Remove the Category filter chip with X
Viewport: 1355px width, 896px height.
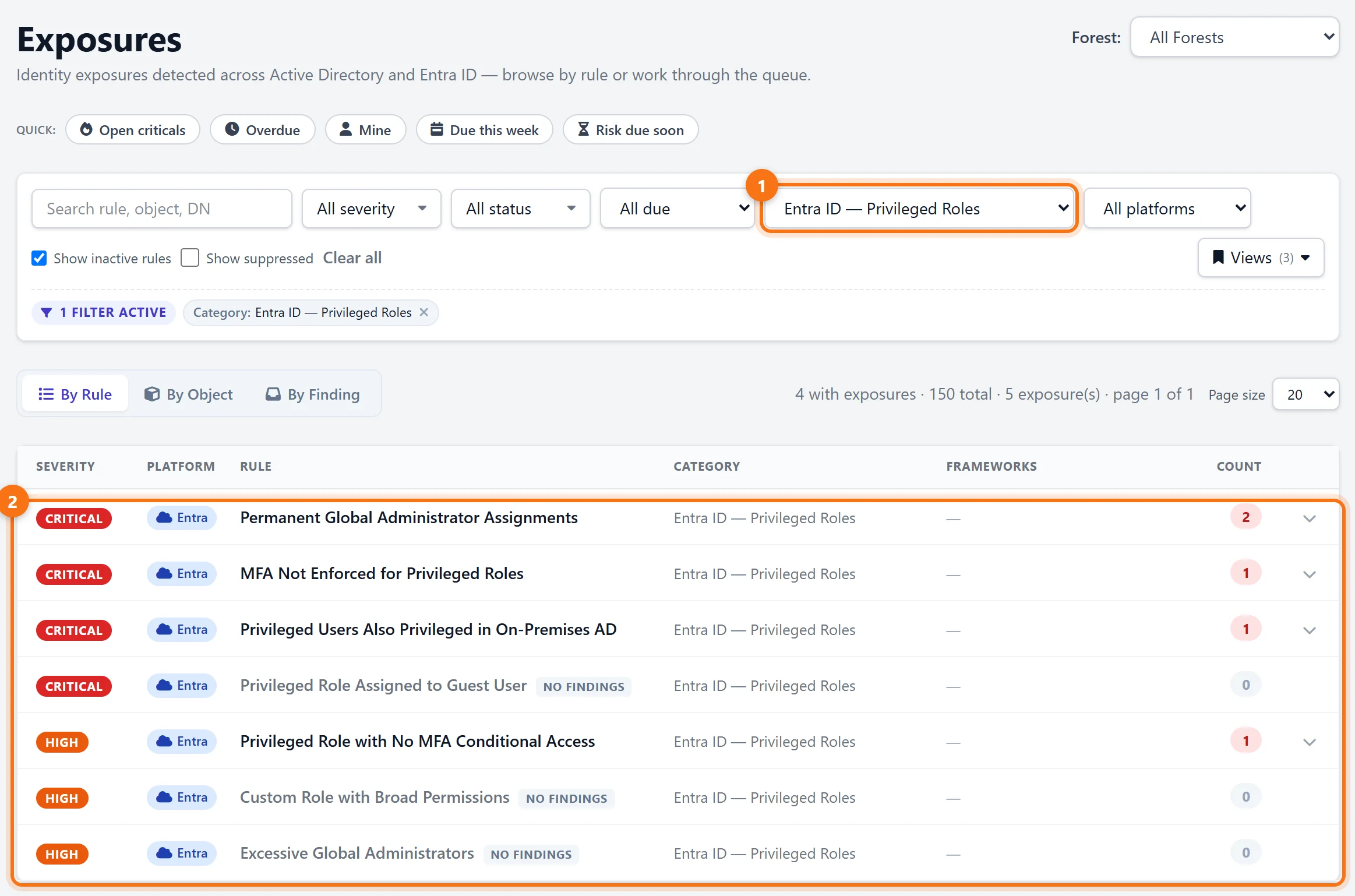click(x=424, y=312)
